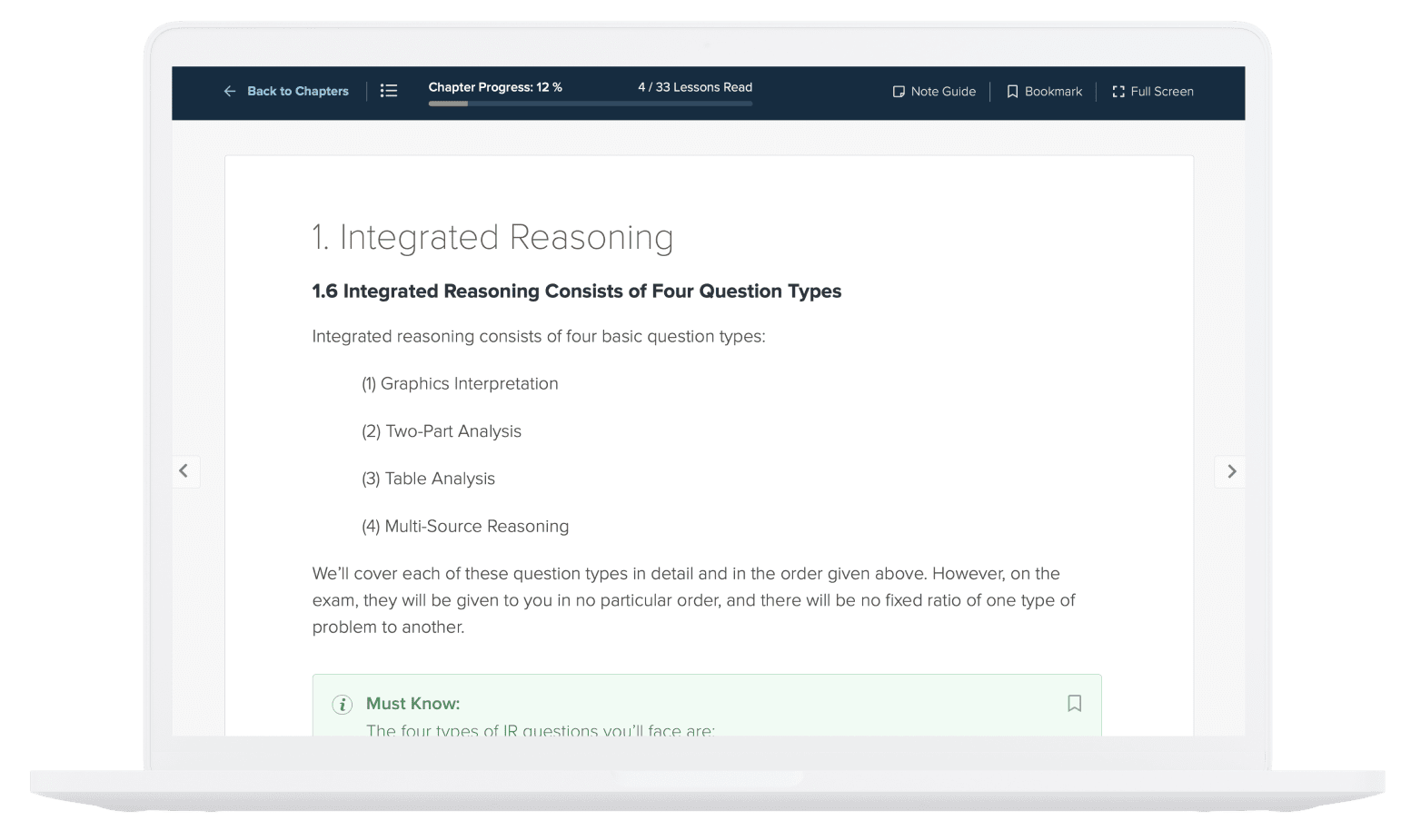Screen dimensions: 1421x840
Task: Click the info icon in the Must Know box
Action: tap(342, 704)
